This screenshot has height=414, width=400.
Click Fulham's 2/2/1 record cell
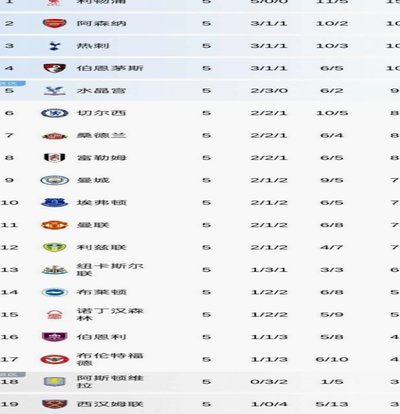point(269,158)
